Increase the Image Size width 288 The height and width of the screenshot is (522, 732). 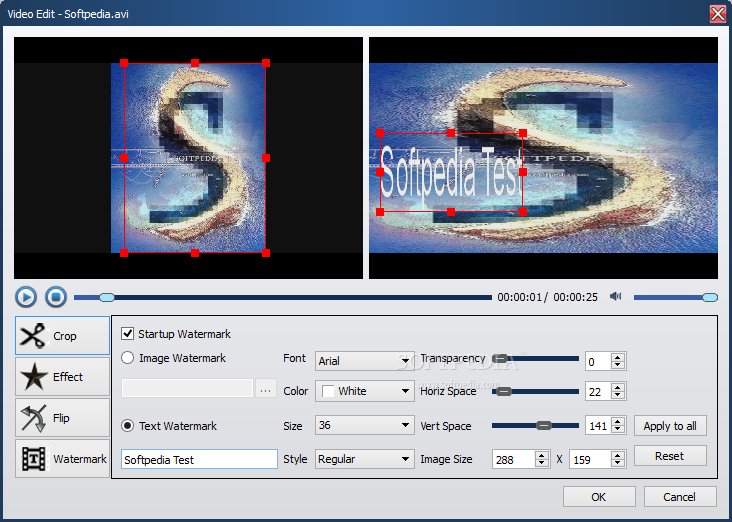542,456
